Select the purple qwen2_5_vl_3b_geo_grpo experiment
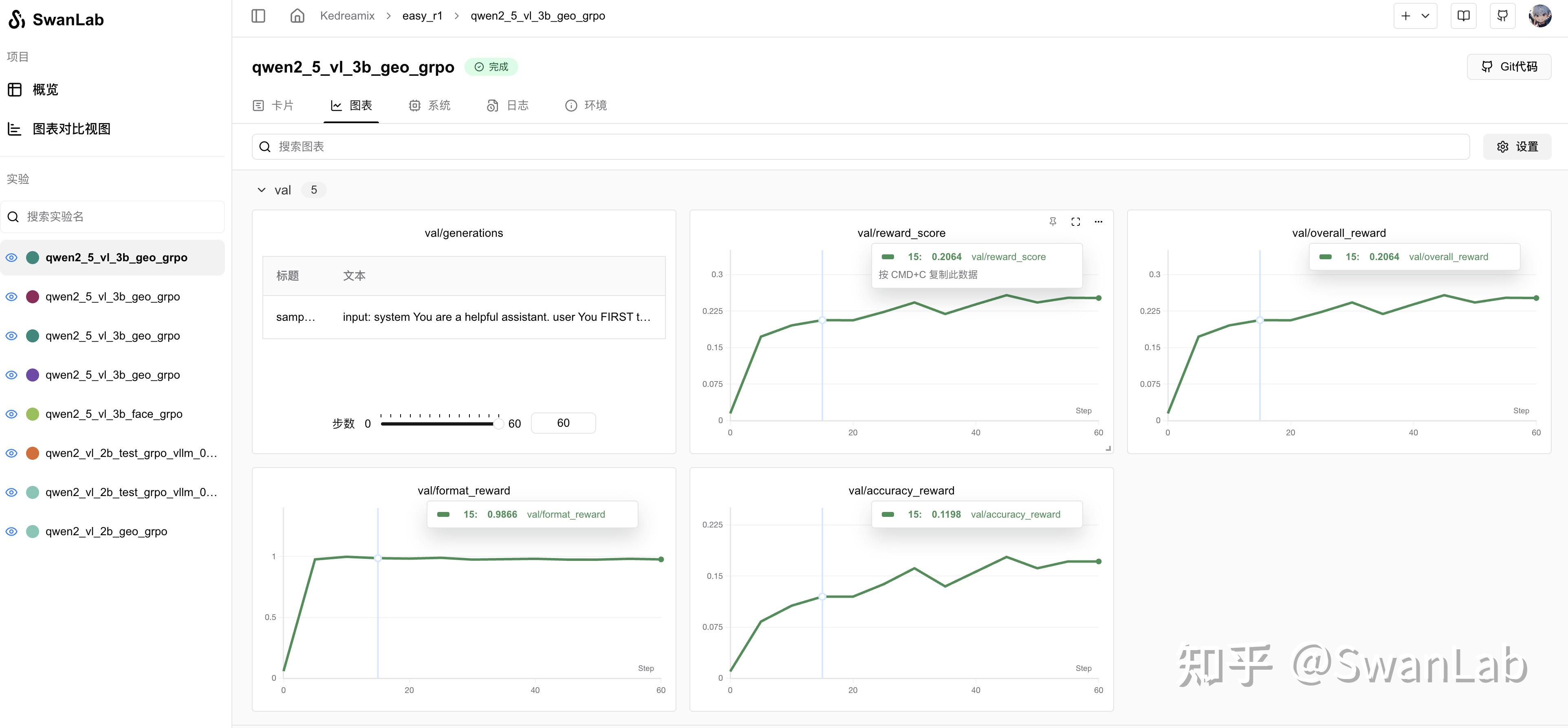 tap(112, 375)
